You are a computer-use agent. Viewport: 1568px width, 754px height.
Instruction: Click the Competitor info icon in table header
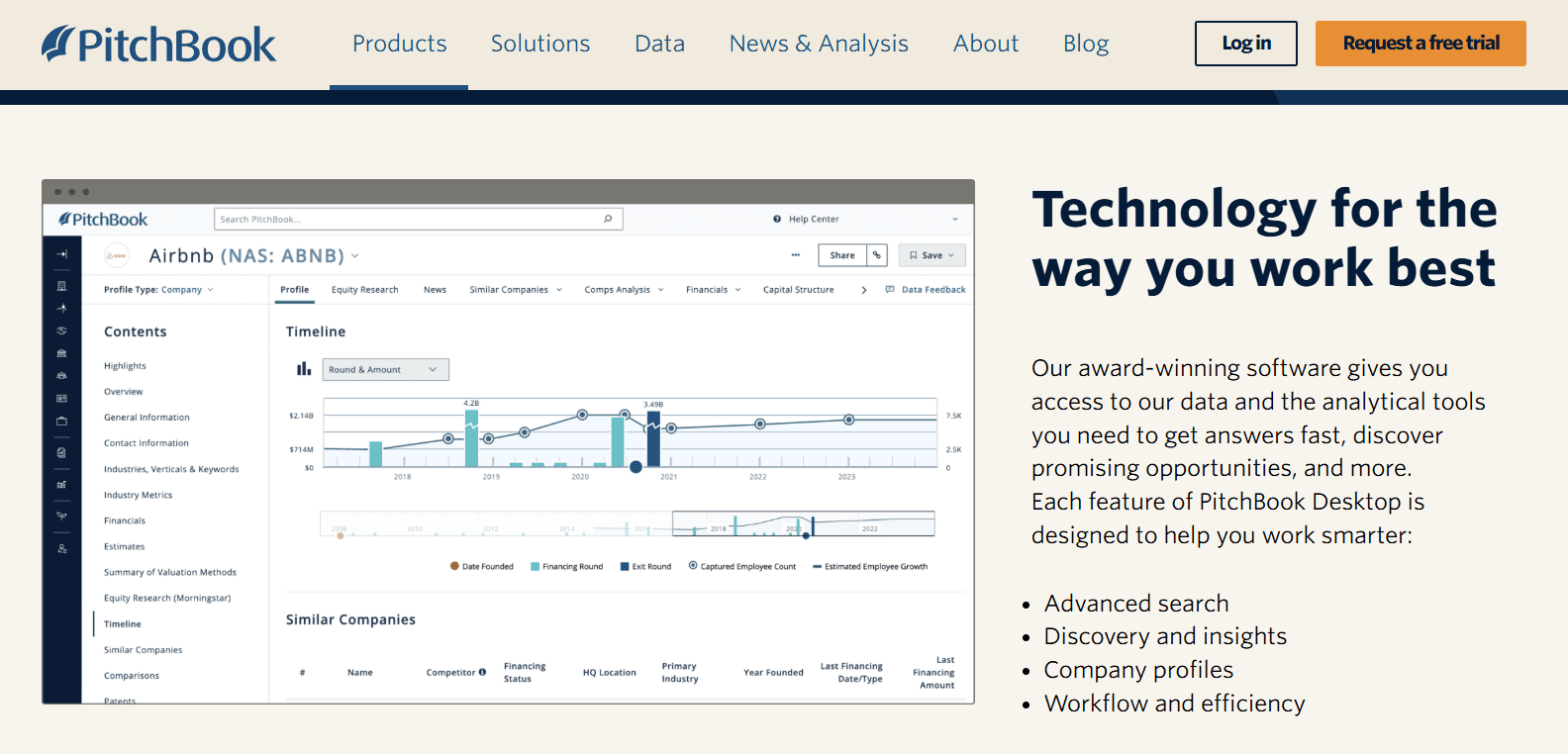[482, 672]
